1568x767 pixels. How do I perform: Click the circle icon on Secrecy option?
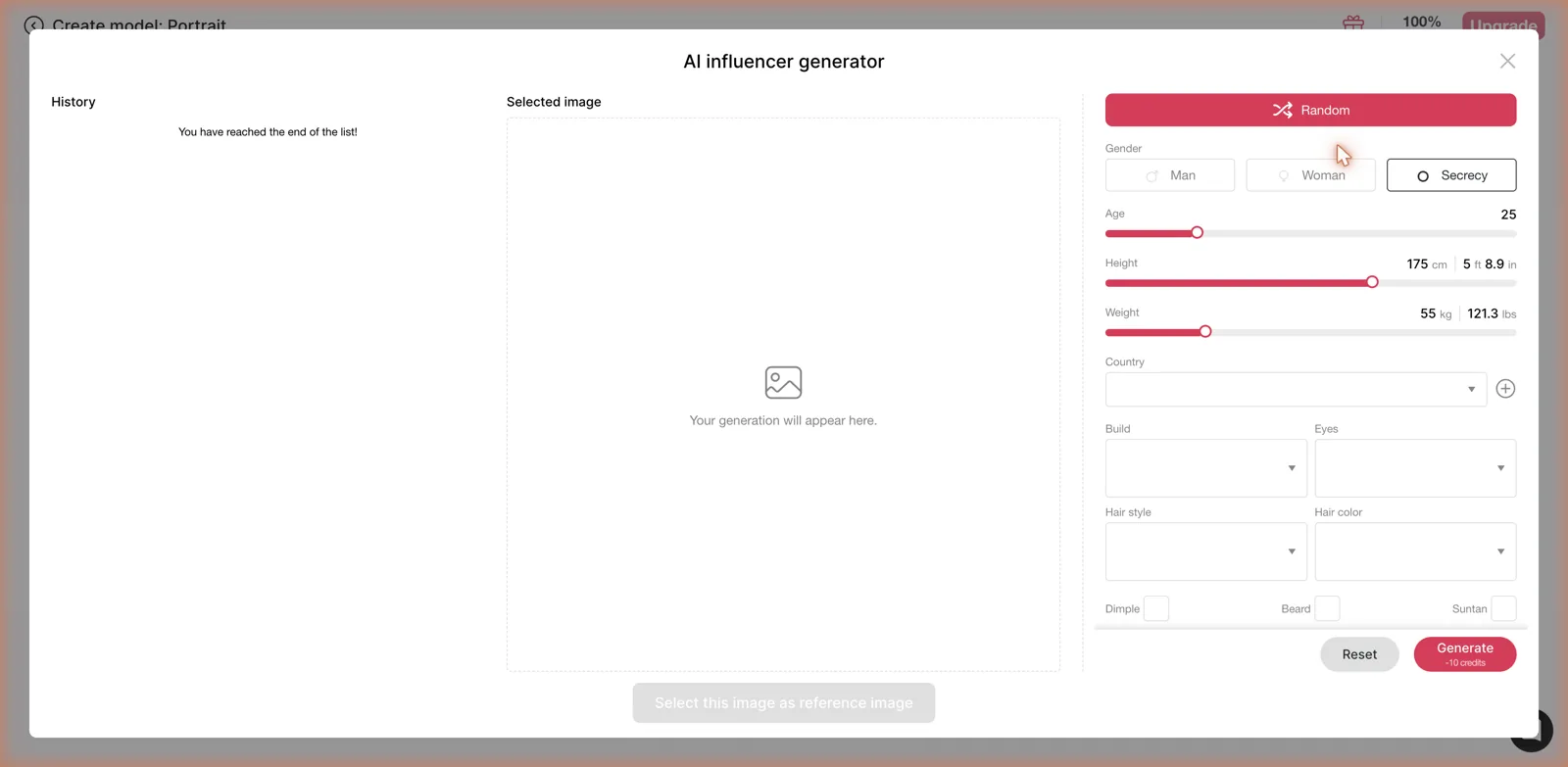pos(1423,176)
